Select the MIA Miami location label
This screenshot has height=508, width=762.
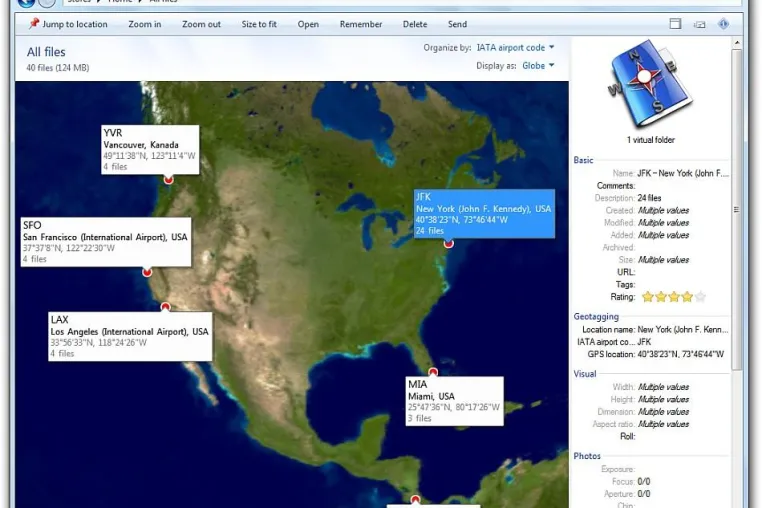tap(454, 401)
